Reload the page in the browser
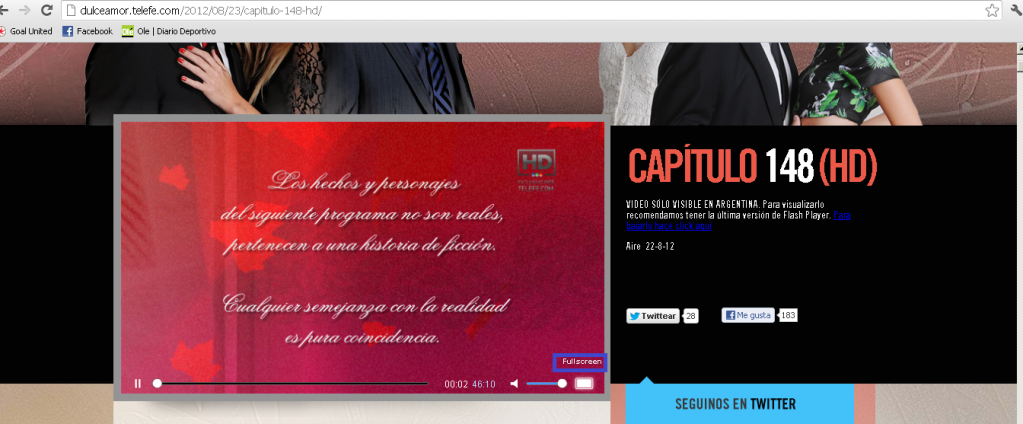 [46, 10]
